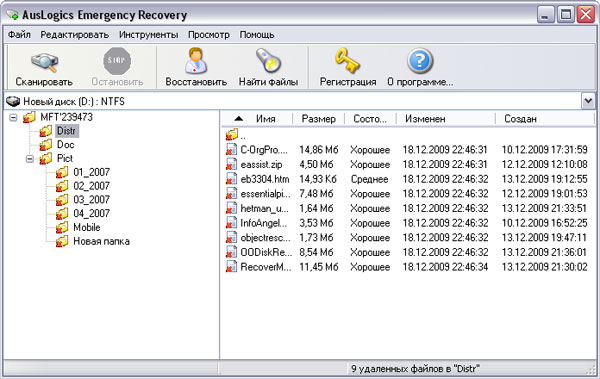
Task: Click the Найти файлы flashlight icon
Action: [268, 61]
